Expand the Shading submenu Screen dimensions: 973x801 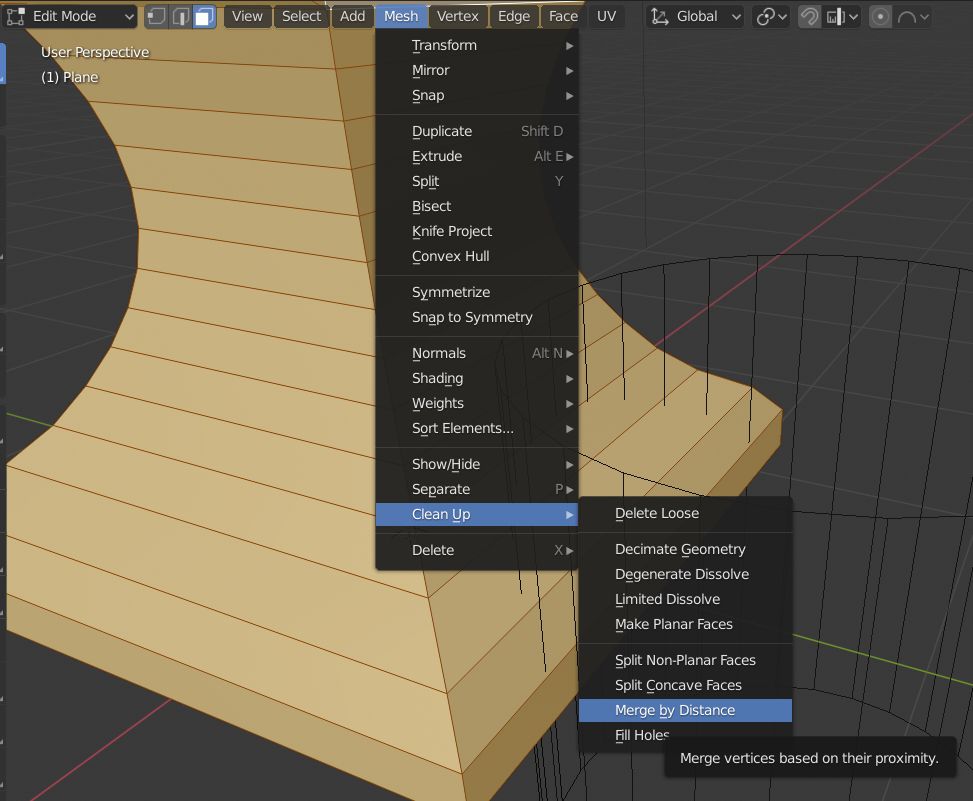[477, 378]
